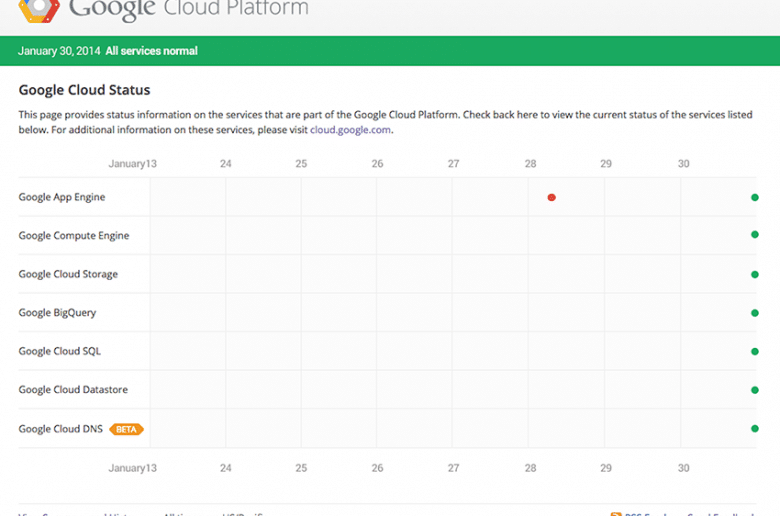Click the '28' label in the top date header
This screenshot has width=780, height=516.
click(x=531, y=164)
